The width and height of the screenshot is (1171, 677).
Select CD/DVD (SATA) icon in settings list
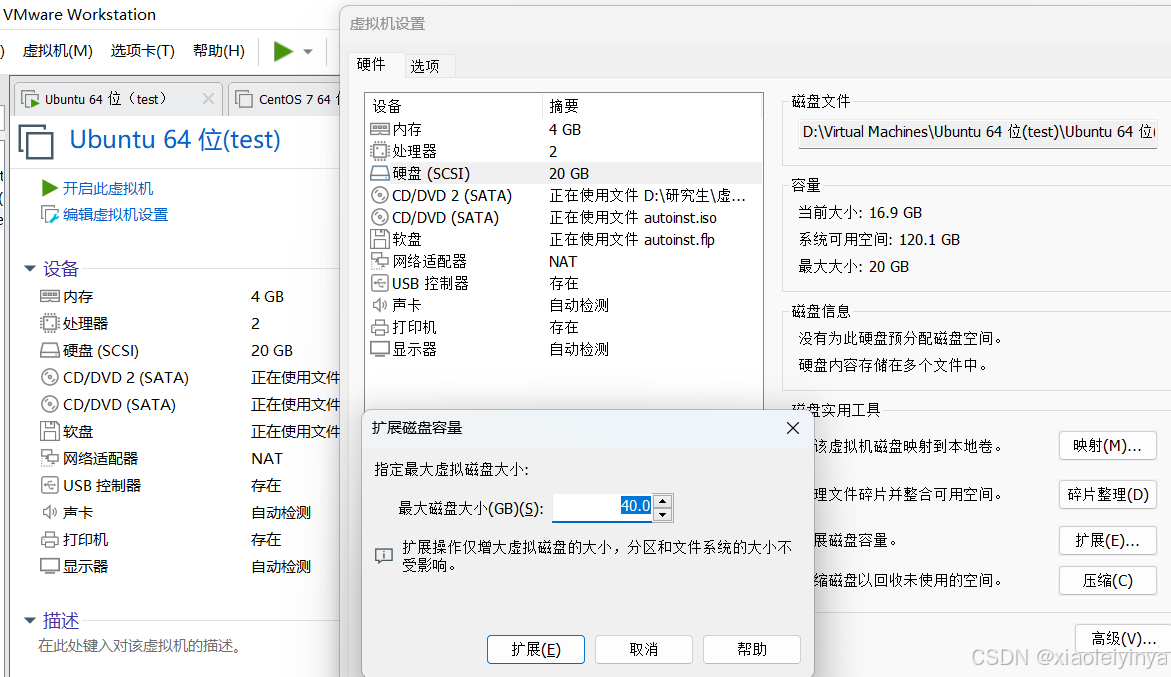tap(380, 217)
